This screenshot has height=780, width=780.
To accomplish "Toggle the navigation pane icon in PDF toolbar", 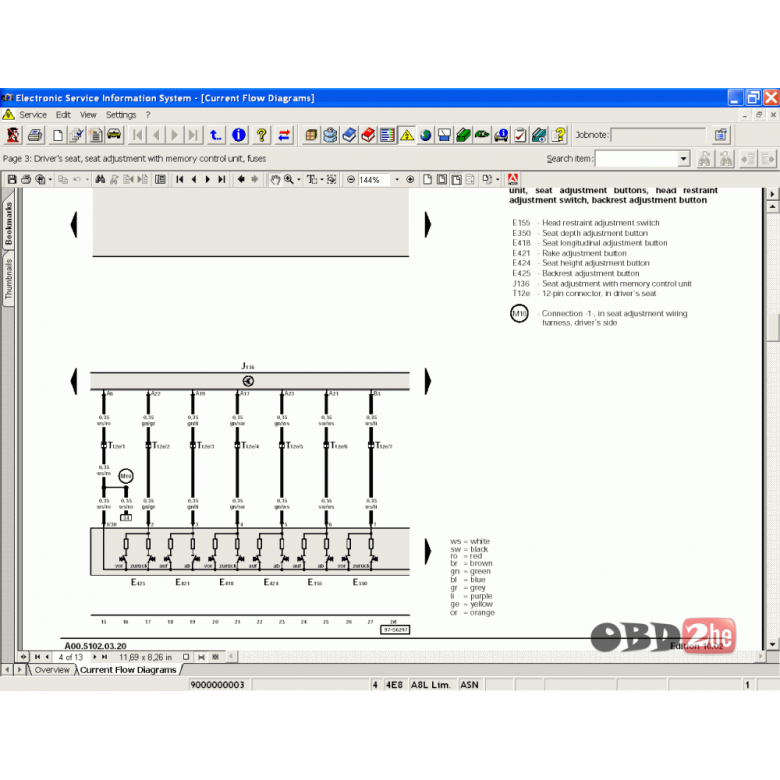I will [160, 180].
